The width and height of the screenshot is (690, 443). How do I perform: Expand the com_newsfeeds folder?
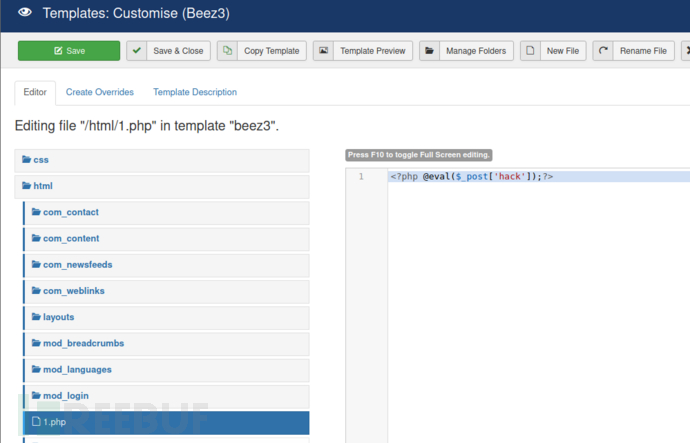click(74, 265)
